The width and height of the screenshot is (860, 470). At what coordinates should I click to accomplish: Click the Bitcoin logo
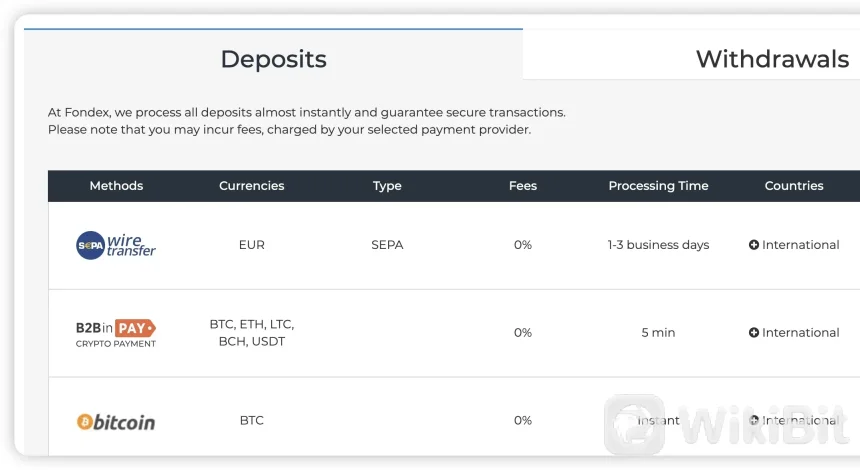tap(116, 422)
